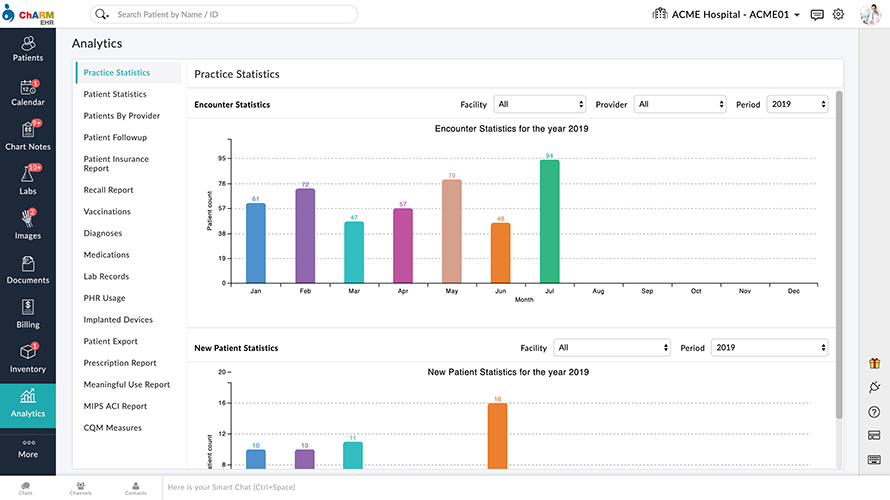Viewport: 890px width, 500px height.
Task: Select Practice Statistics menu item
Action: click(128, 73)
